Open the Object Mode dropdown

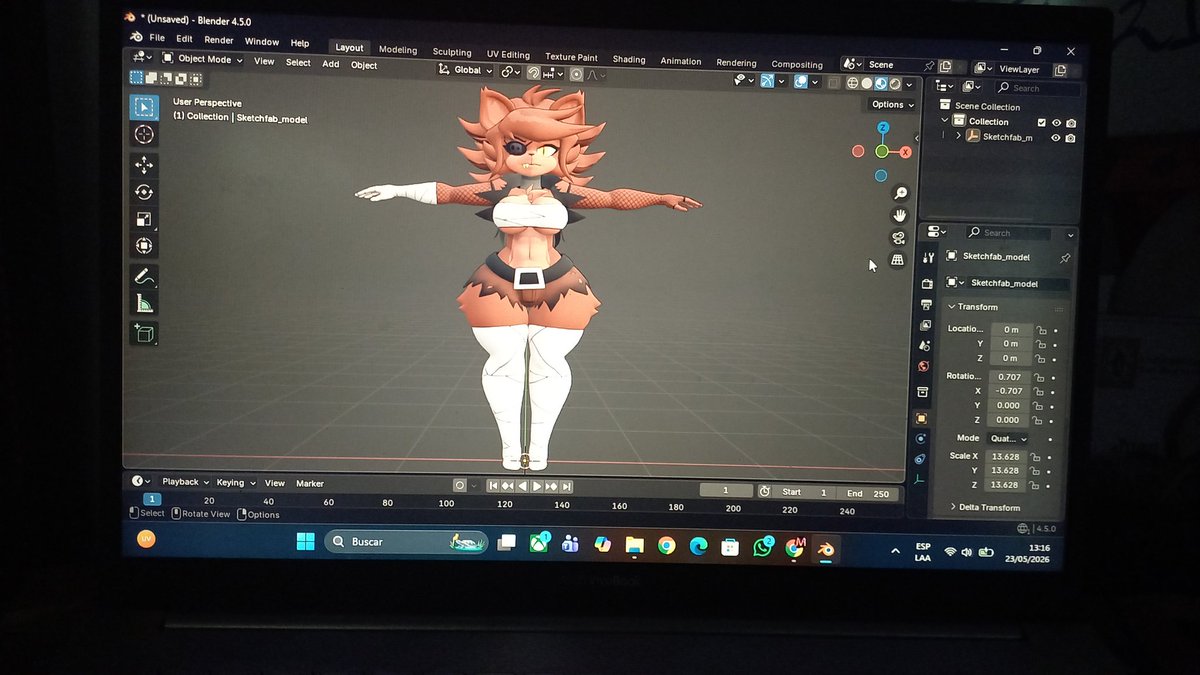click(202, 59)
